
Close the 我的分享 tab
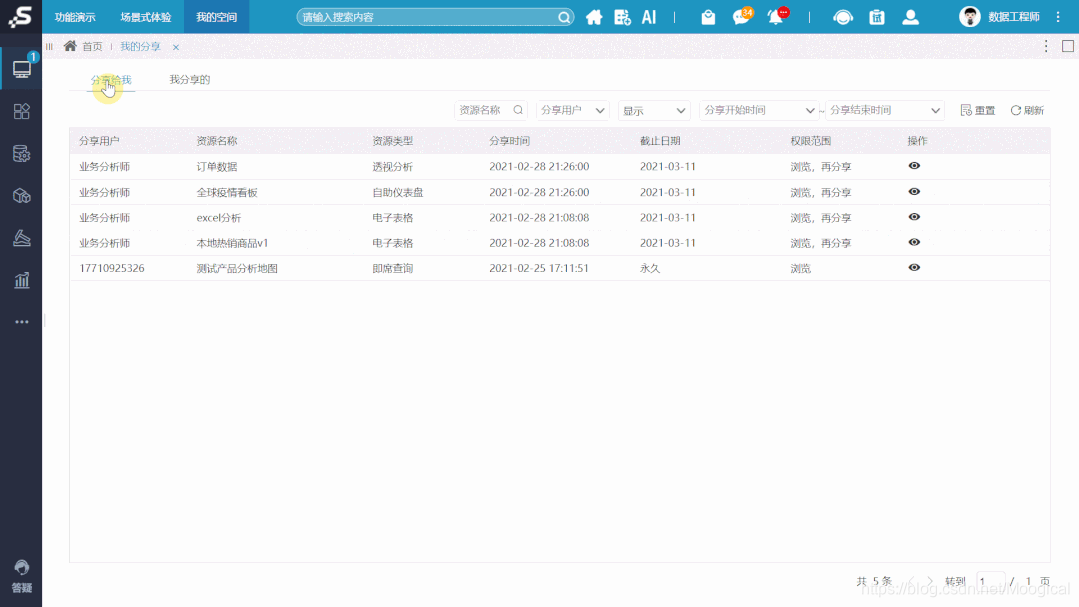[x=176, y=47]
